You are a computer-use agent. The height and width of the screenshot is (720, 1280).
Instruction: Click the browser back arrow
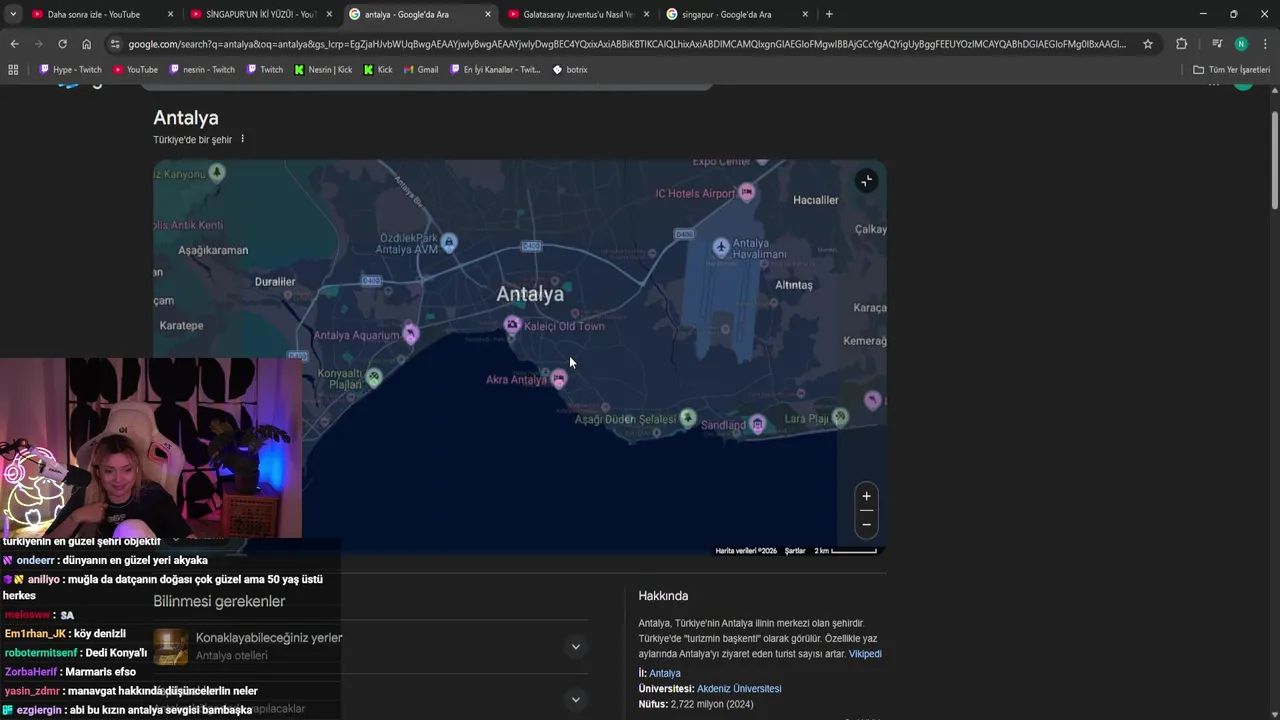pos(14,44)
